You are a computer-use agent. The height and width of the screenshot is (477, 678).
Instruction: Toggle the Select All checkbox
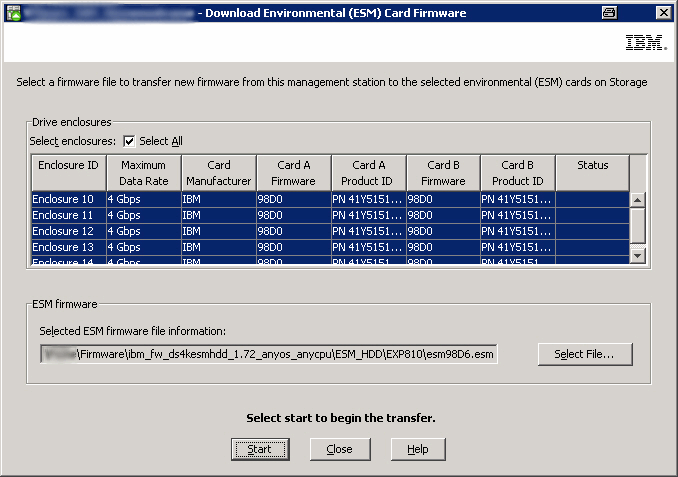click(x=129, y=141)
